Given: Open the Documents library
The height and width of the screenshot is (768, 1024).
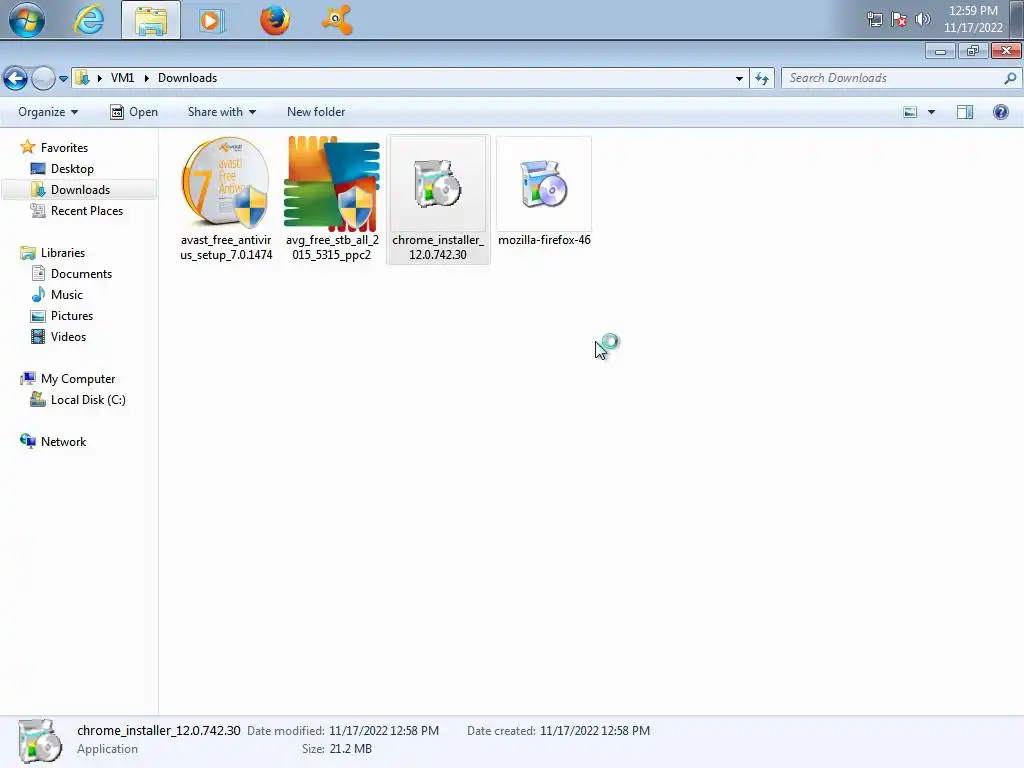Looking at the screenshot, I should pyautogui.click(x=81, y=273).
